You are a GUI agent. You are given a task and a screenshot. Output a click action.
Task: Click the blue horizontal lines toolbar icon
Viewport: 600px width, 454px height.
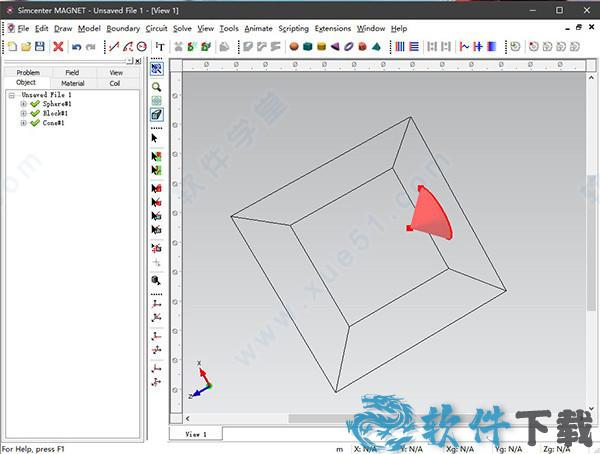point(414,47)
